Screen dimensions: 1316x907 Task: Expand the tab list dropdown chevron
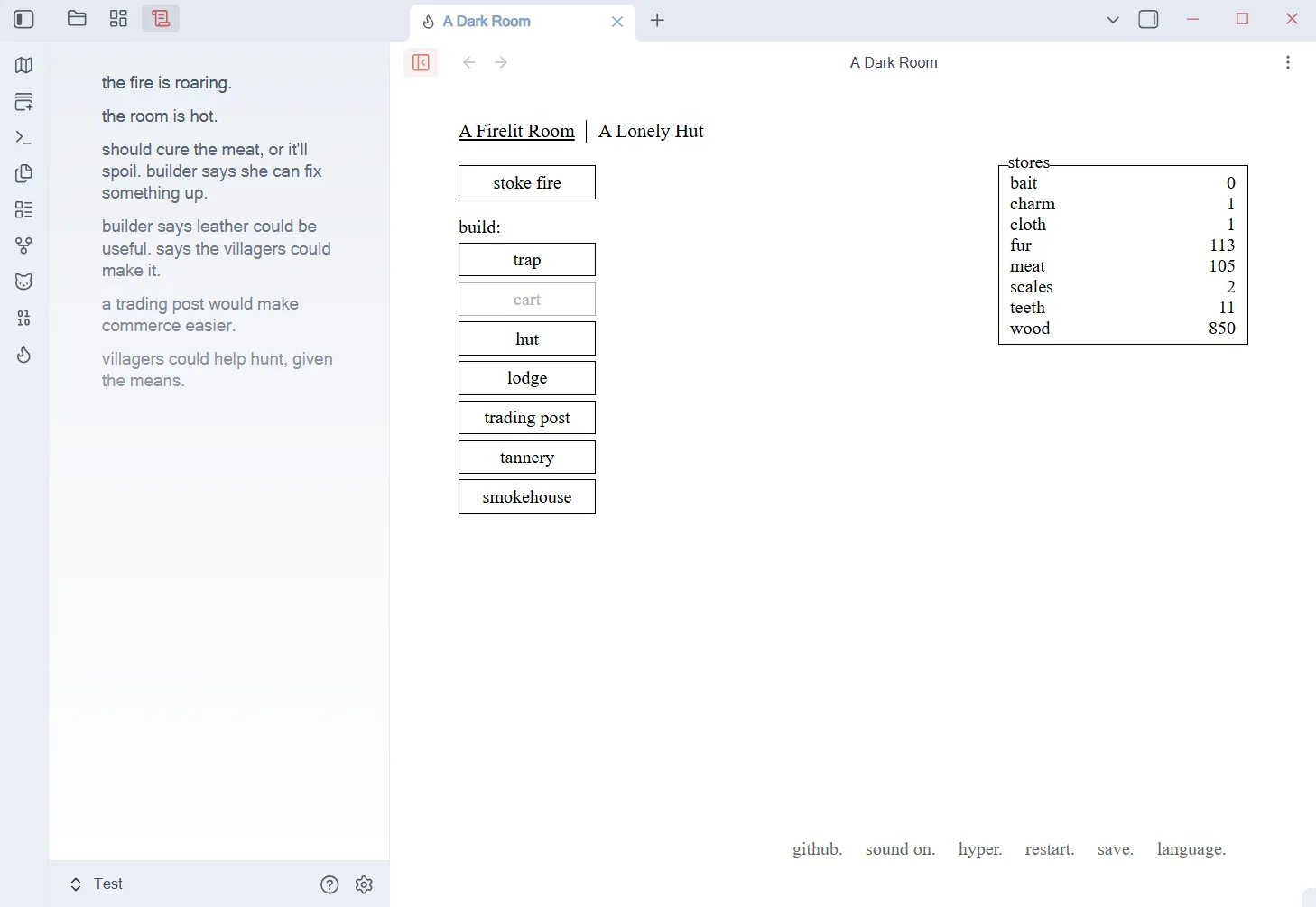click(x=1113, y=20)
